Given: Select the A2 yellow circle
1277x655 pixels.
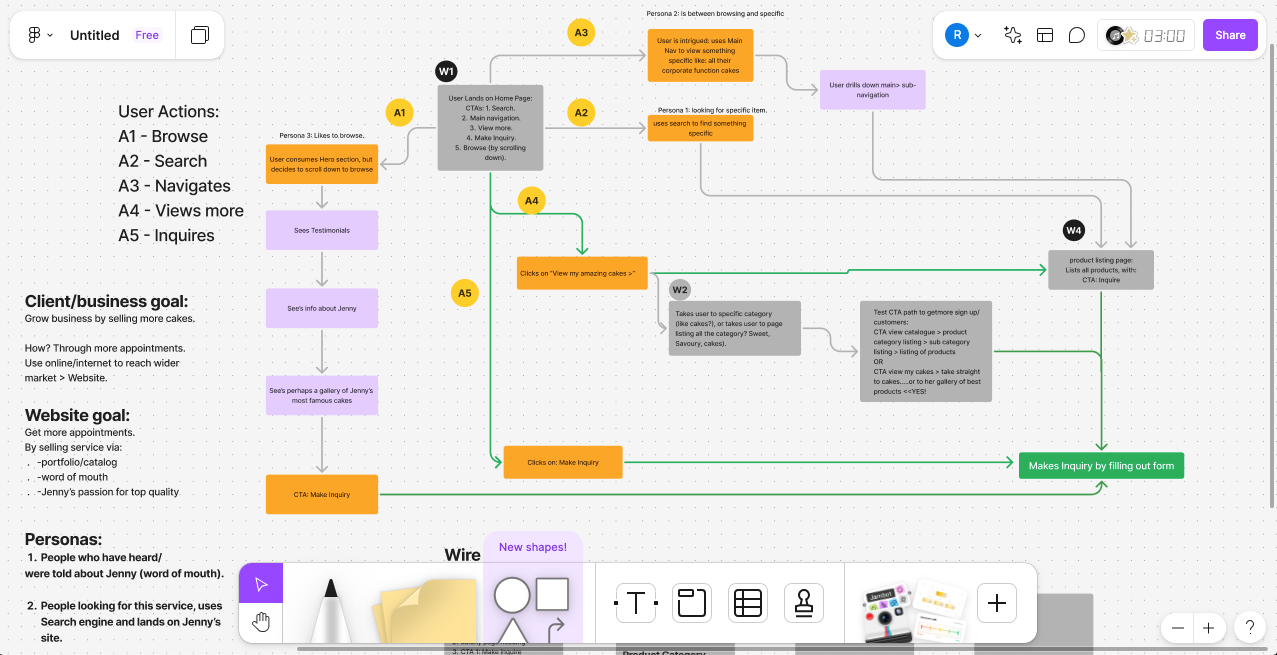Looking at the screenshot, I should [x=581, y=112].
